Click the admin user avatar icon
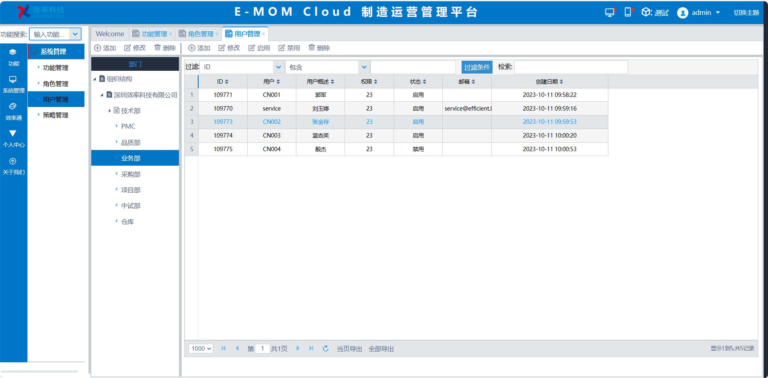The height and width of the screenshot is (378, 768). click(x=682, y=13)
